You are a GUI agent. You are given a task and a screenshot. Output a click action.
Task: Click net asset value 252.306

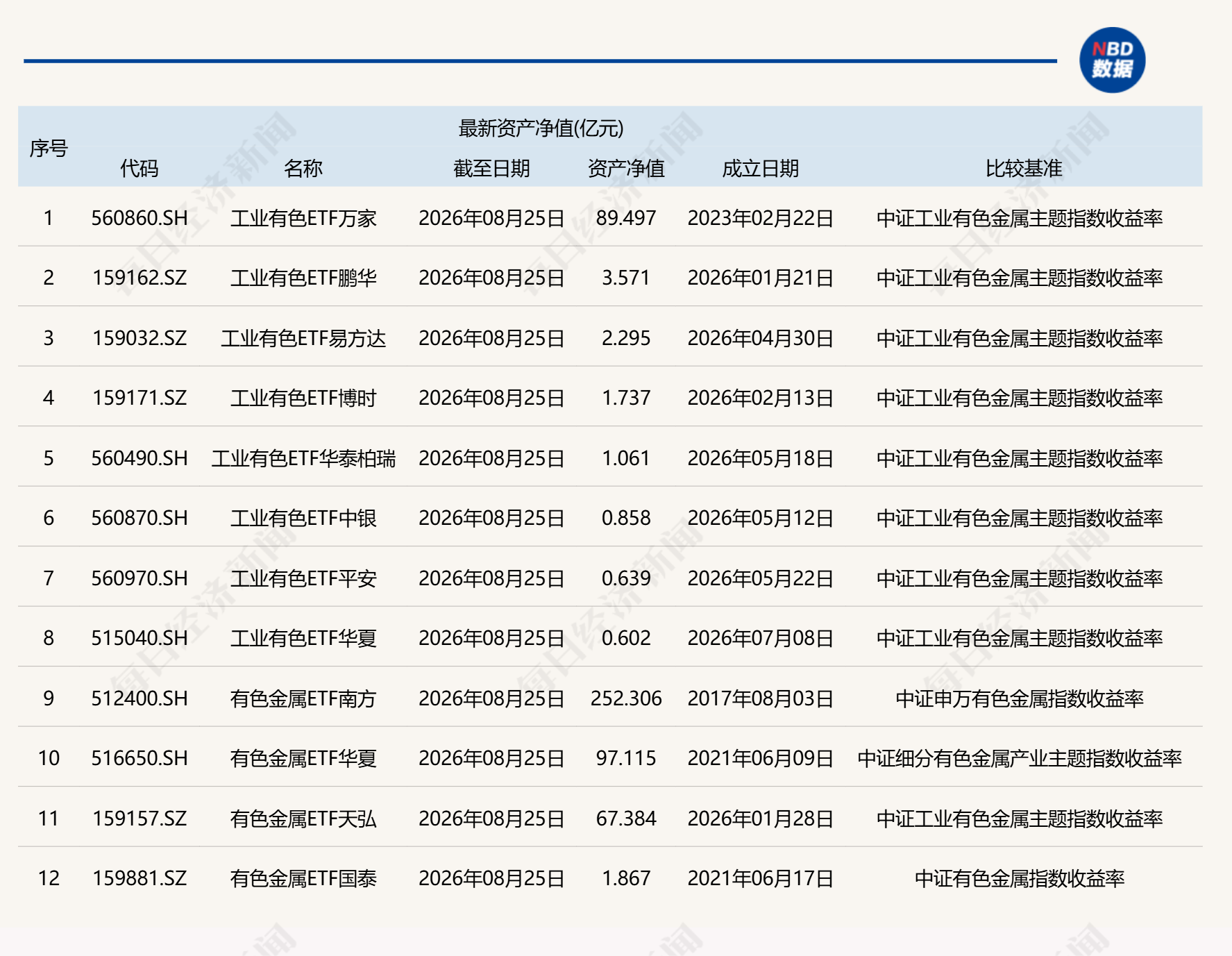tap(626, 698)
